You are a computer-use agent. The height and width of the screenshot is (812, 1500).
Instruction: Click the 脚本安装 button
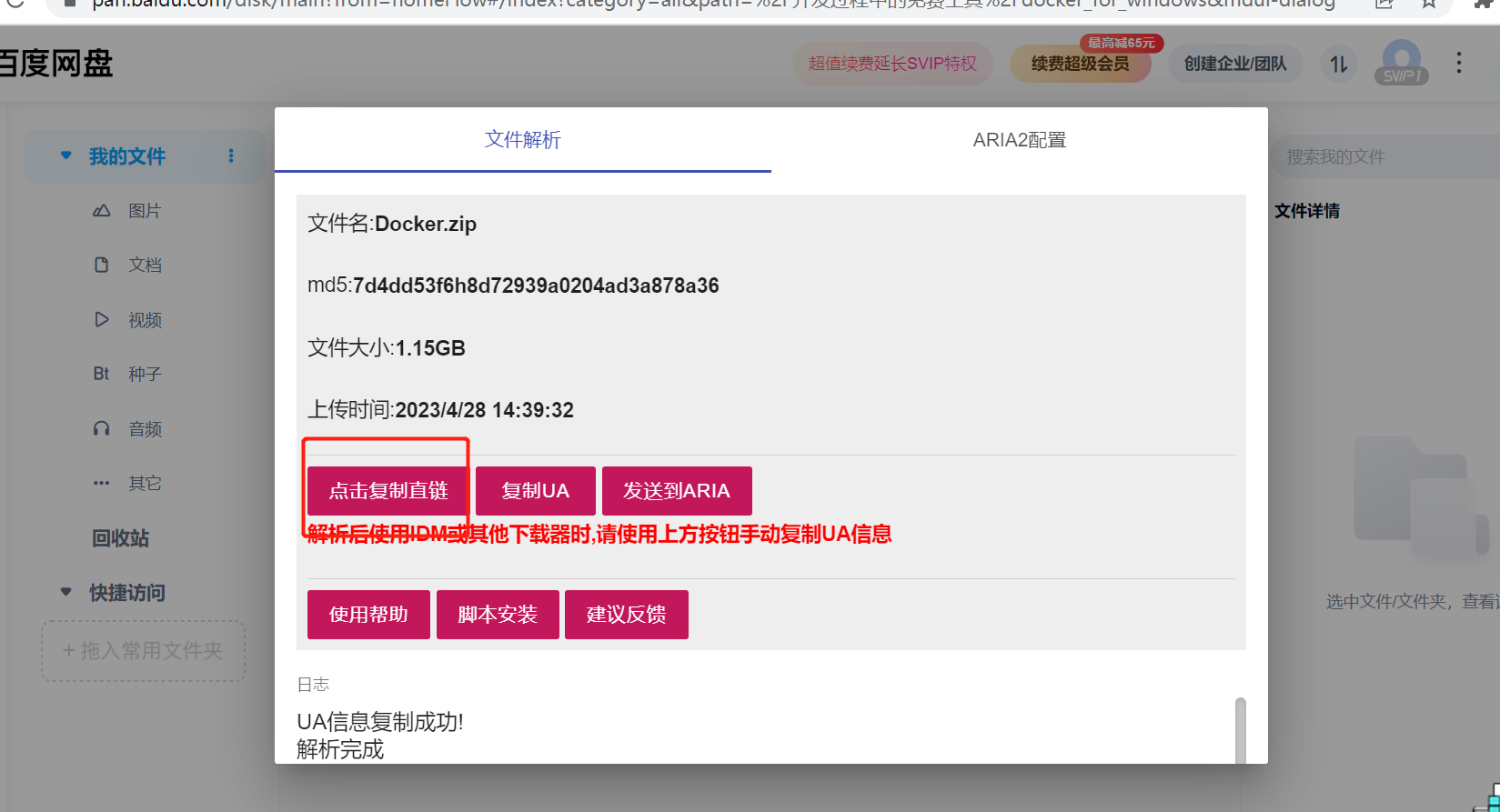tap(498, 615)
